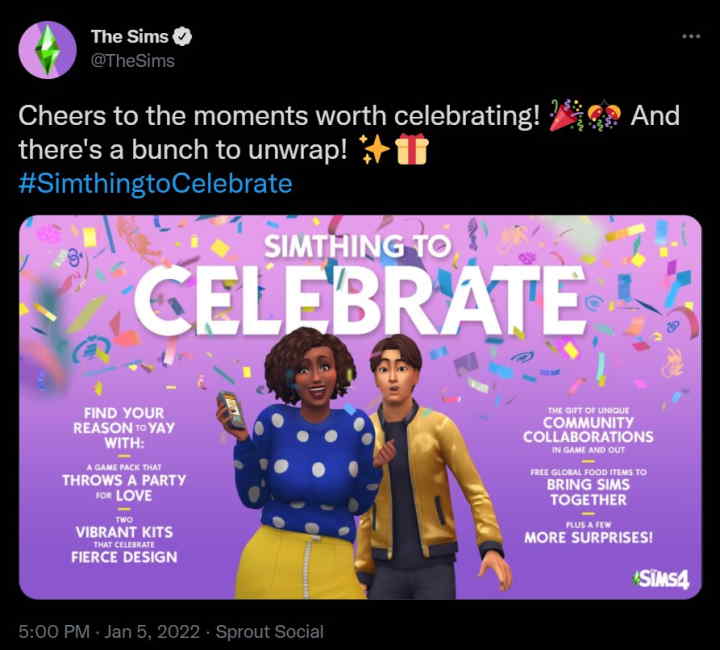Click the verified badge beside The Sims

tap(184, 37)
